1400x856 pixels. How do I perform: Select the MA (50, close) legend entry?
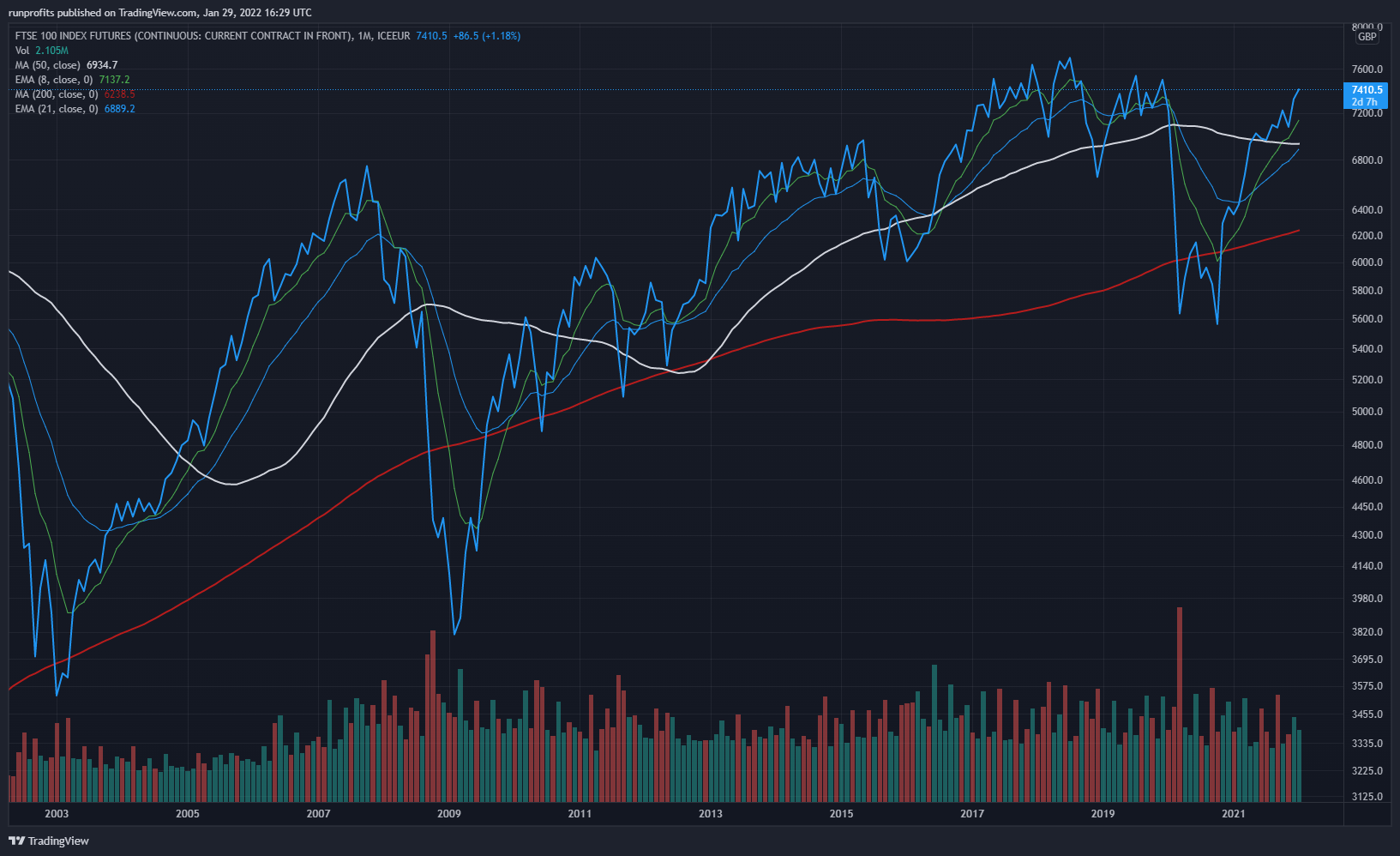[66, 65]
